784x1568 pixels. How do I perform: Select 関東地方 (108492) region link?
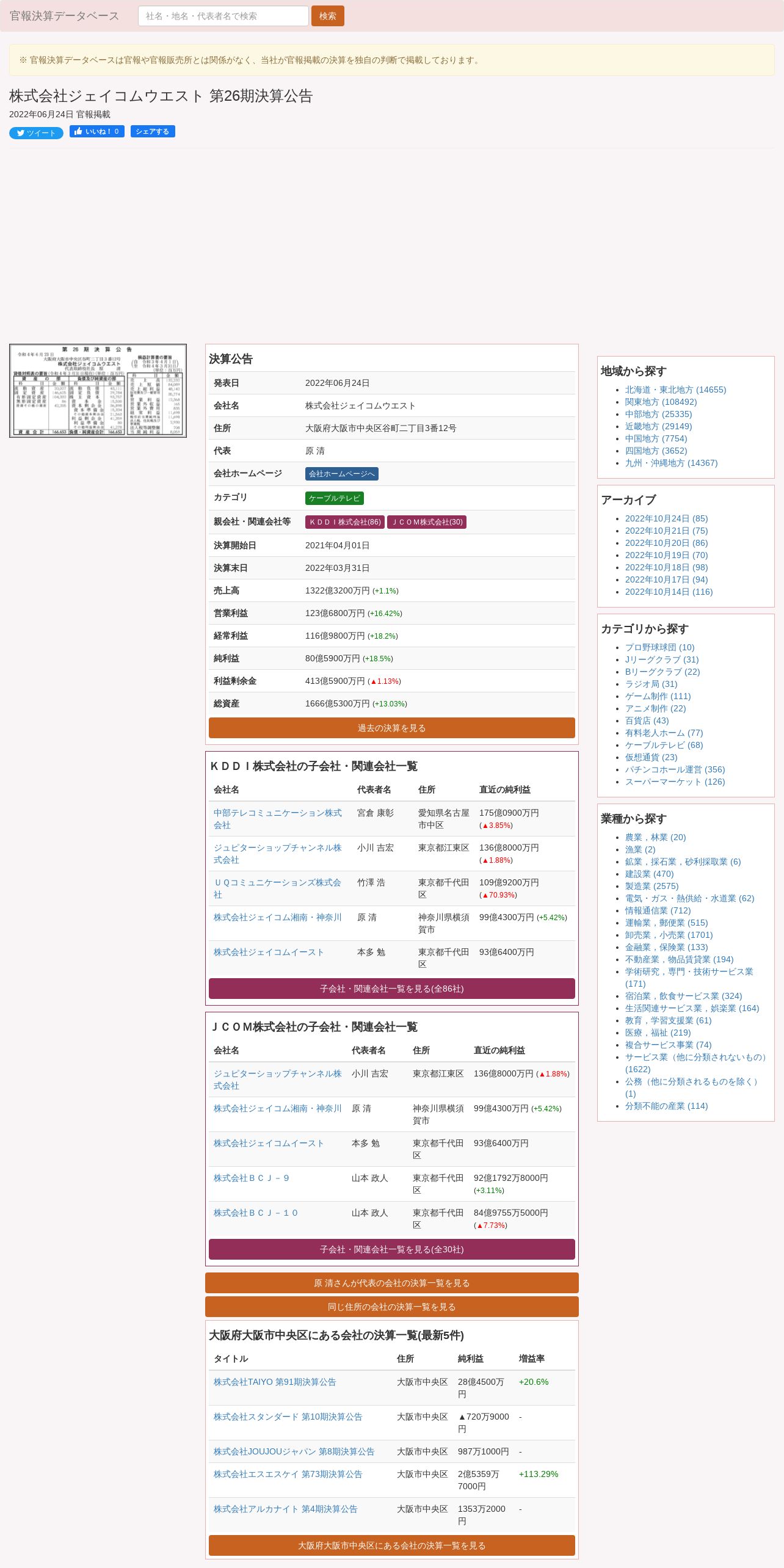(661, 402)
